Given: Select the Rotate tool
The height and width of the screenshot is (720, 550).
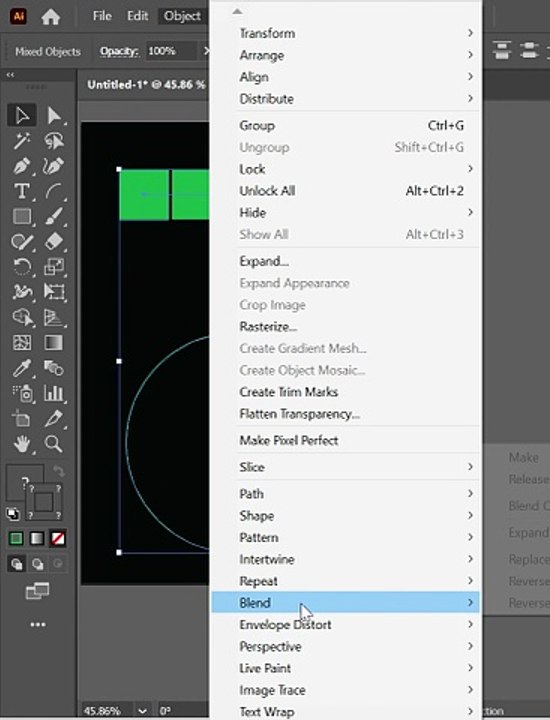Looking at the screenshot, I should coord(22,266).
